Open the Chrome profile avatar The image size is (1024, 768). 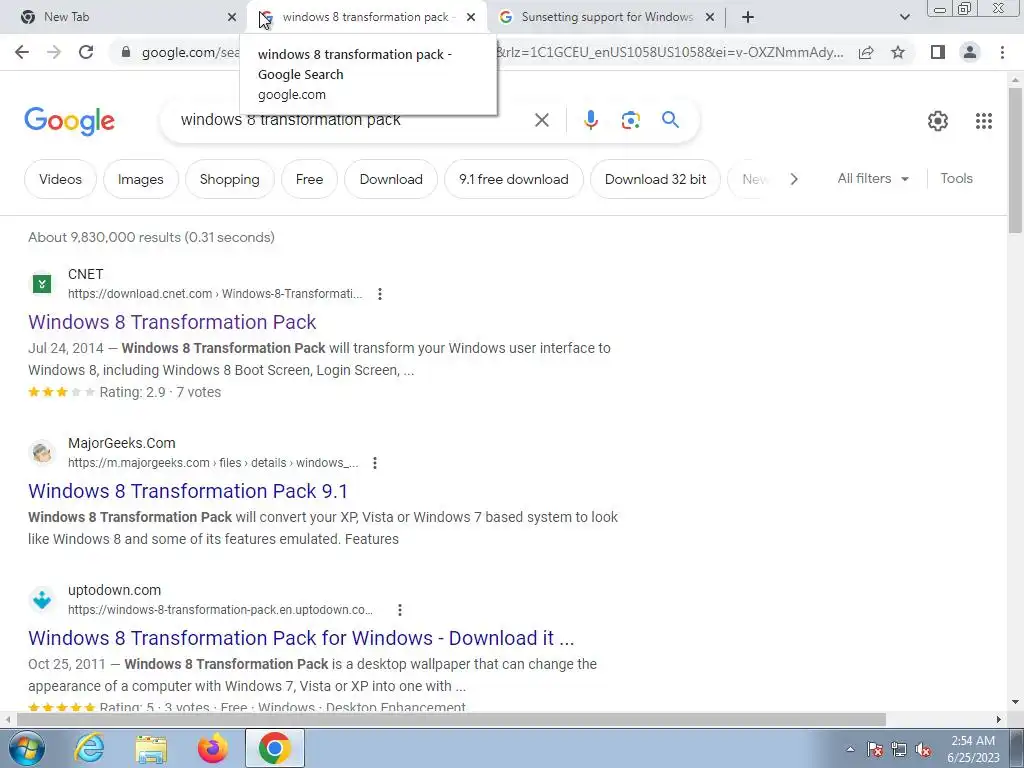[x=970, y=52]
